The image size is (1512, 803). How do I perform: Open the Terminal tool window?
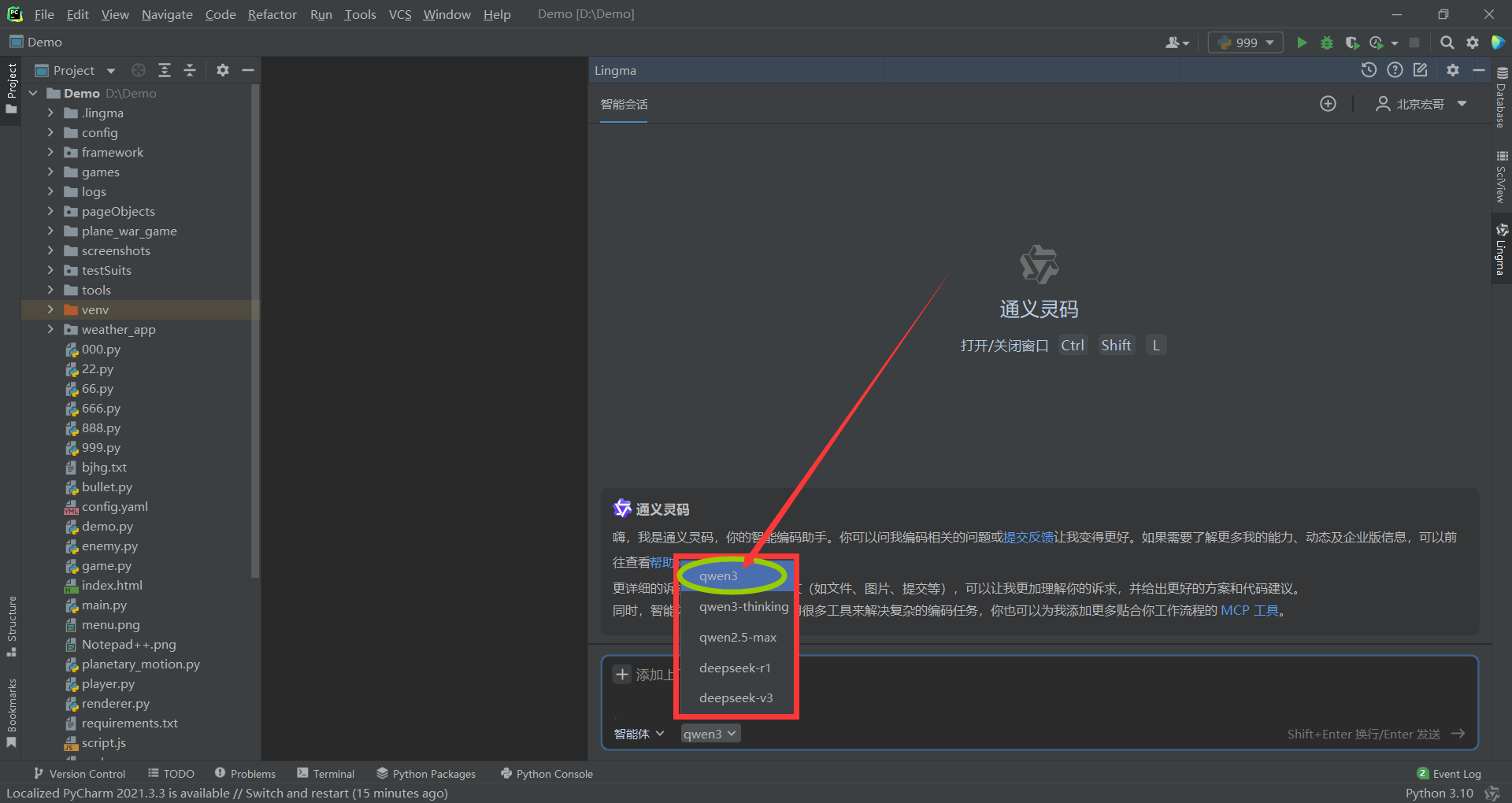[326, 774]
